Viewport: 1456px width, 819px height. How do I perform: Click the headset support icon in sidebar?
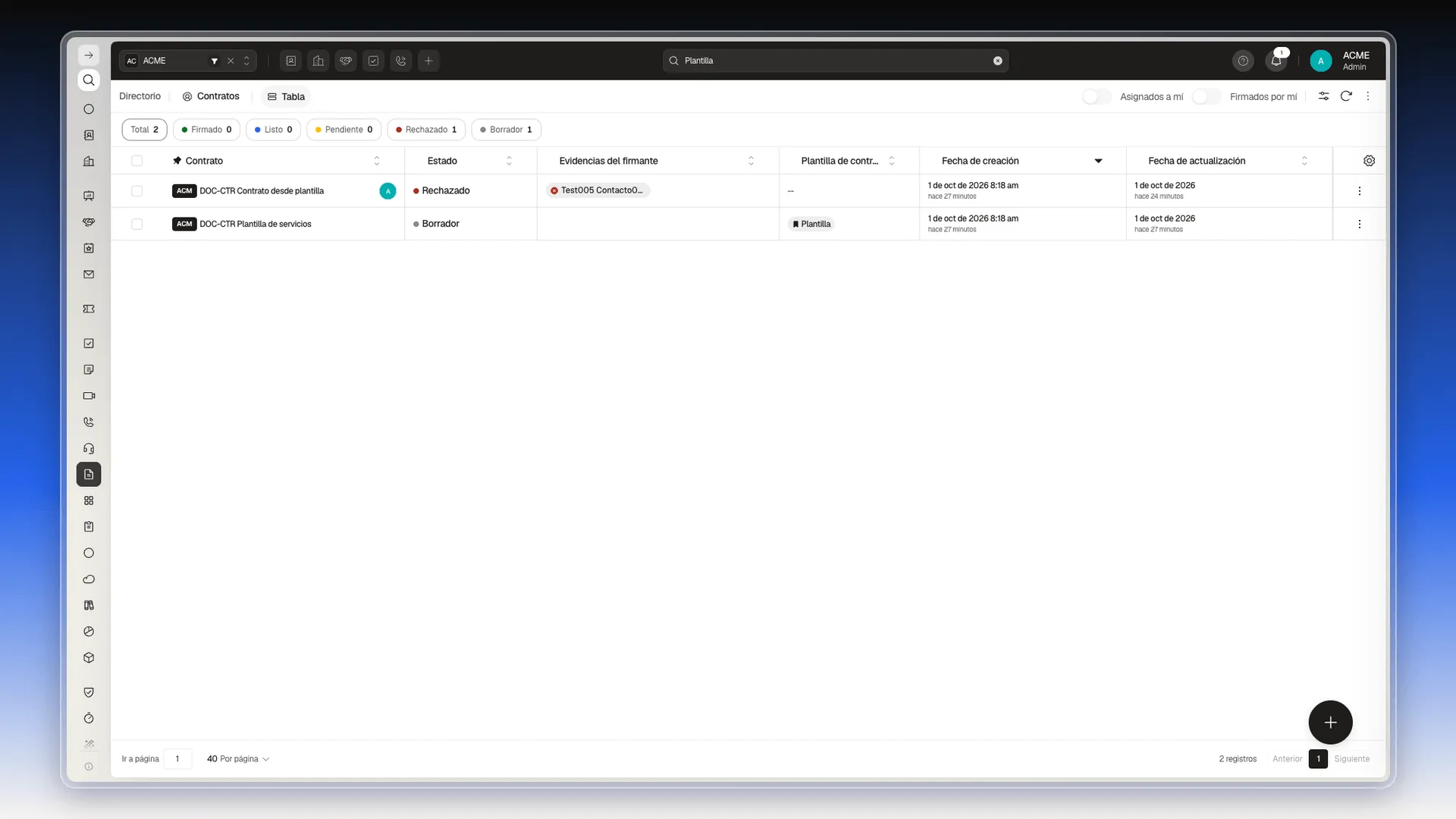(x=89, y=448)
